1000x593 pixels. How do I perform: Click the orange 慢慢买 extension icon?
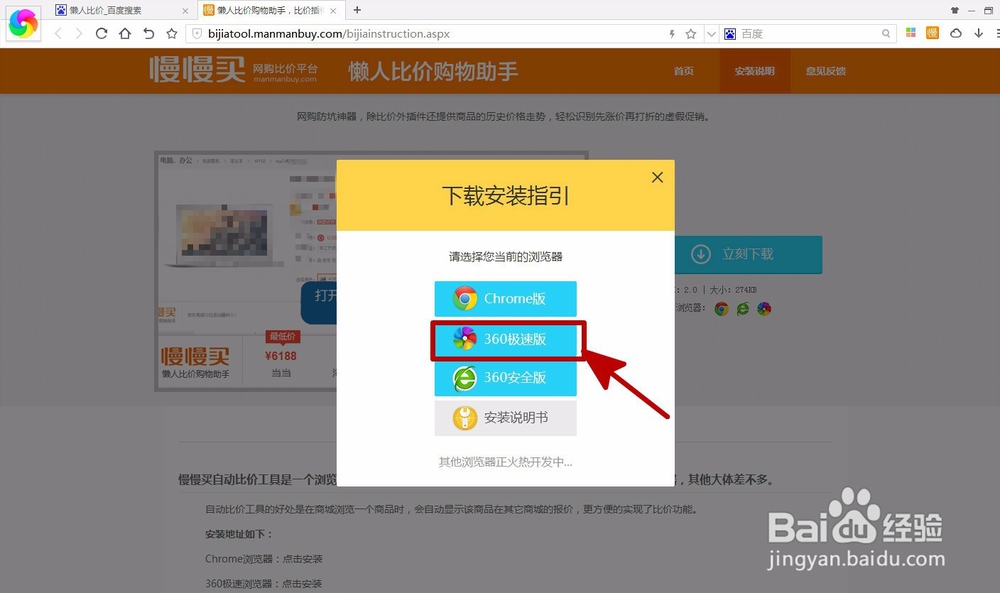932,33
